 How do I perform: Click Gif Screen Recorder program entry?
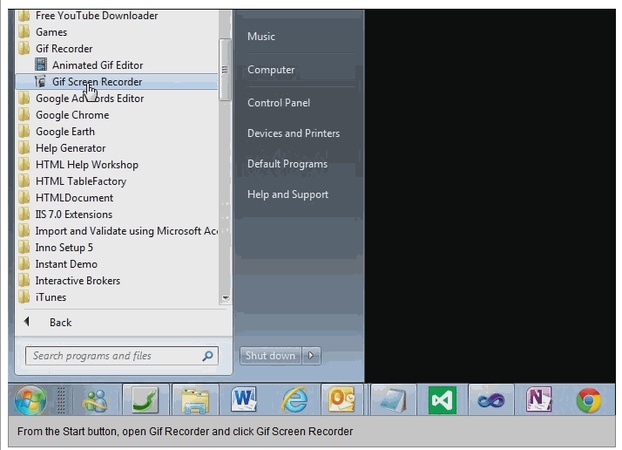tap(96, 82)
